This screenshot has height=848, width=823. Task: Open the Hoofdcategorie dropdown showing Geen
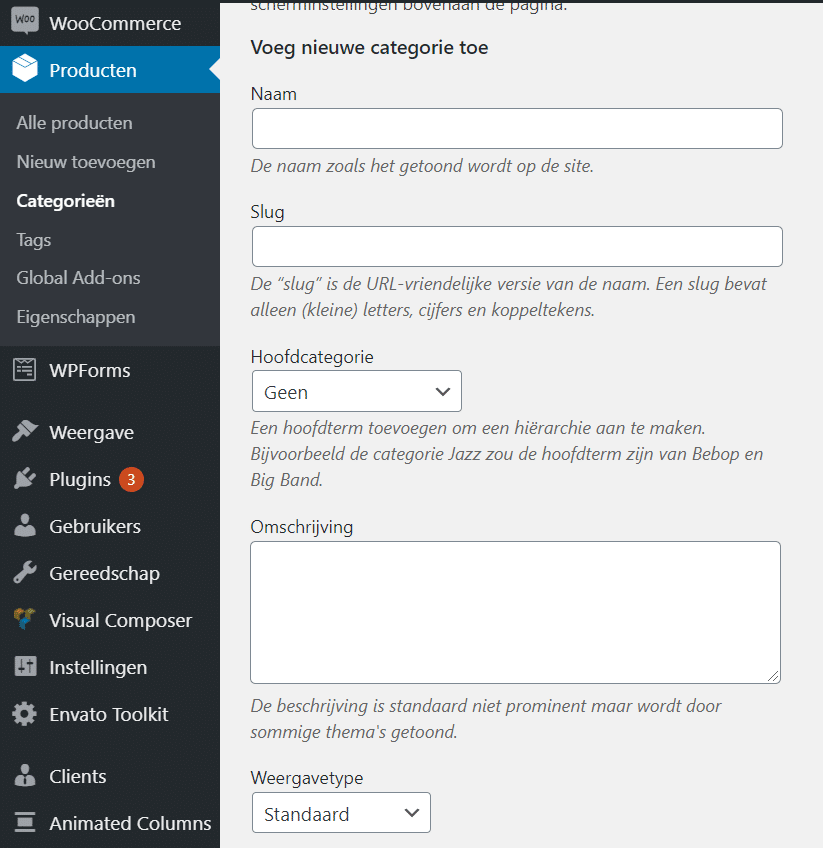[357, 391]
